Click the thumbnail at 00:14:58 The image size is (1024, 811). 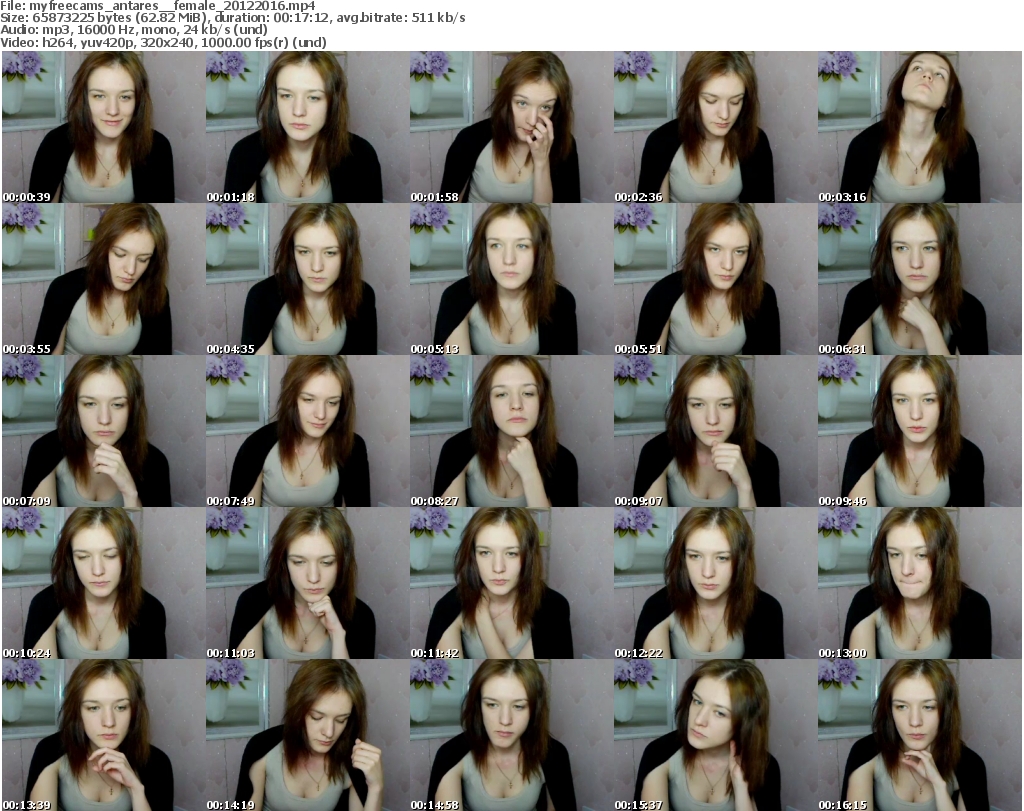point(511,735)
